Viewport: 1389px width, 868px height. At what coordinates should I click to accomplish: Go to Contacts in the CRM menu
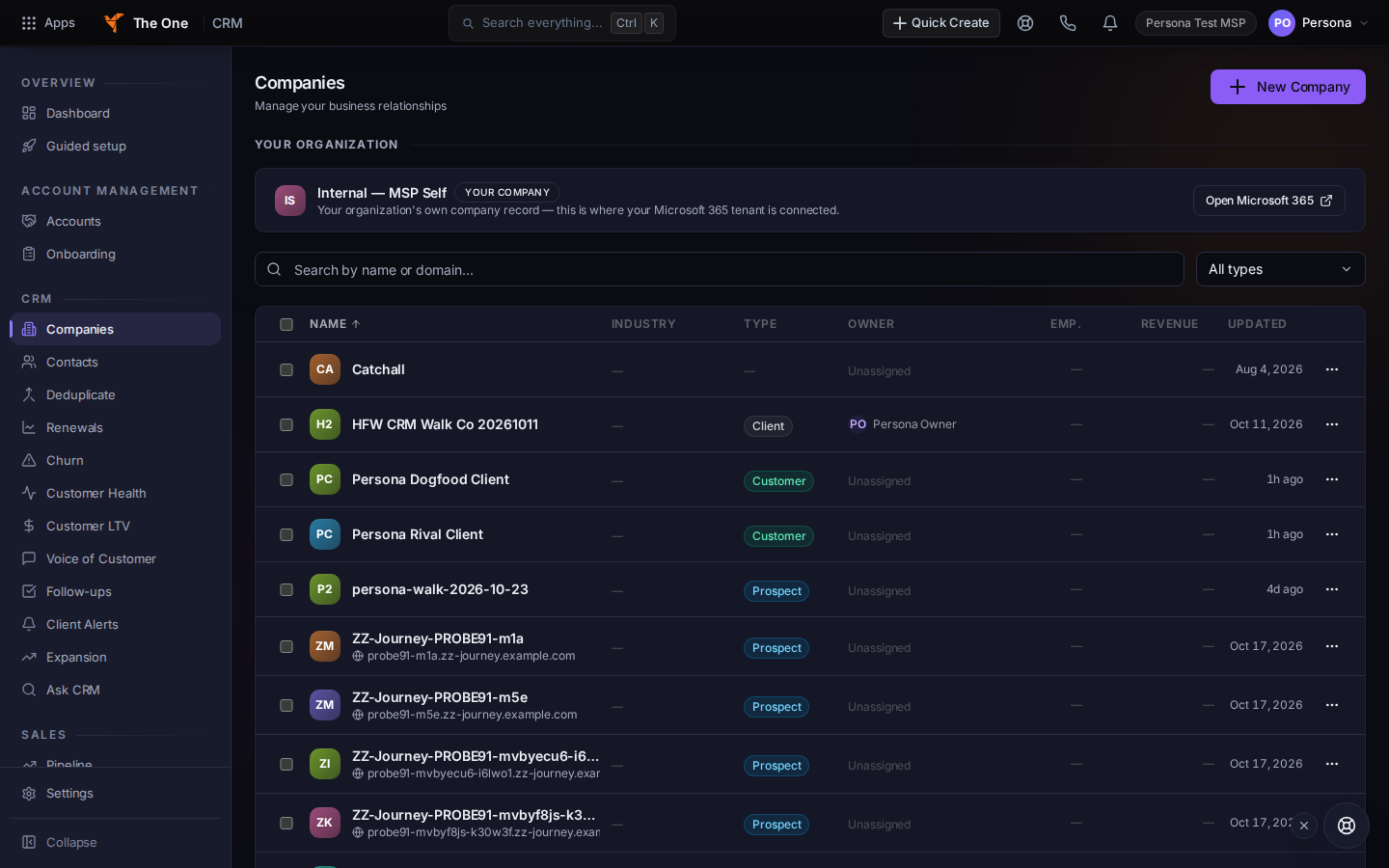[116, 362]
